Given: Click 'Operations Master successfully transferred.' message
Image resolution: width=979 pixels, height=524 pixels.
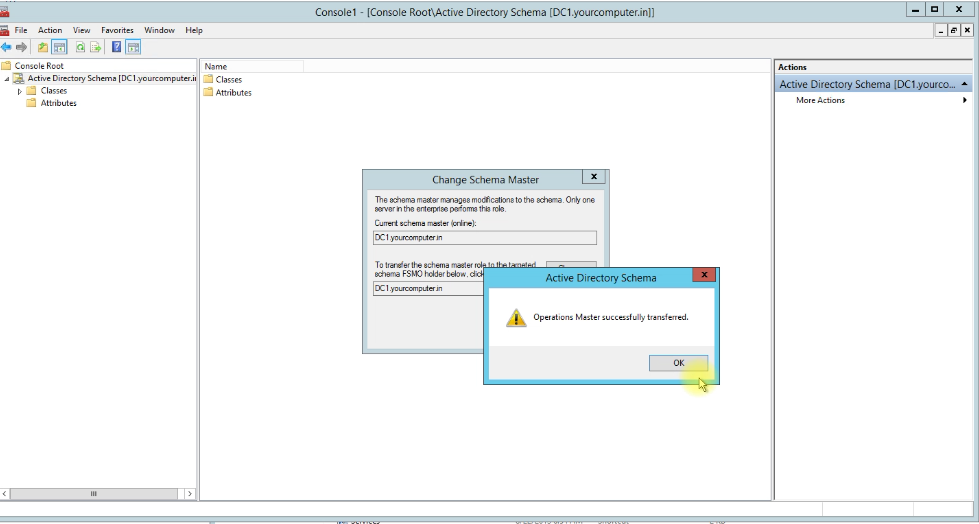Looking at the screenshot, I should 611,317.
